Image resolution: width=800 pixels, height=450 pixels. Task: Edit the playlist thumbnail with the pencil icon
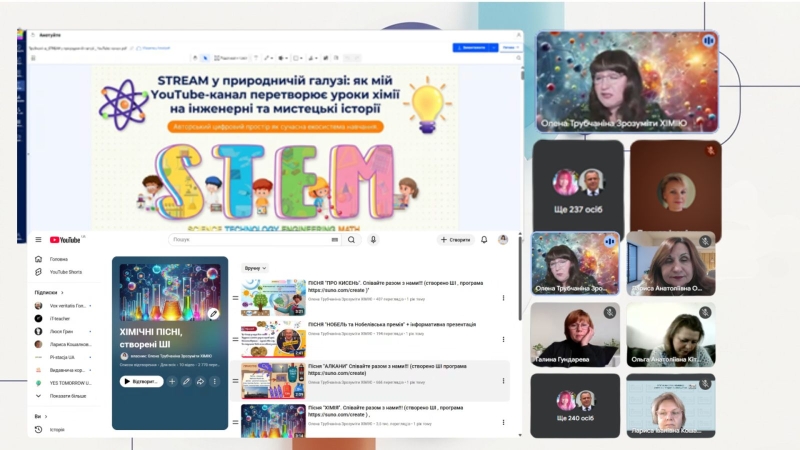coord(213,314)
